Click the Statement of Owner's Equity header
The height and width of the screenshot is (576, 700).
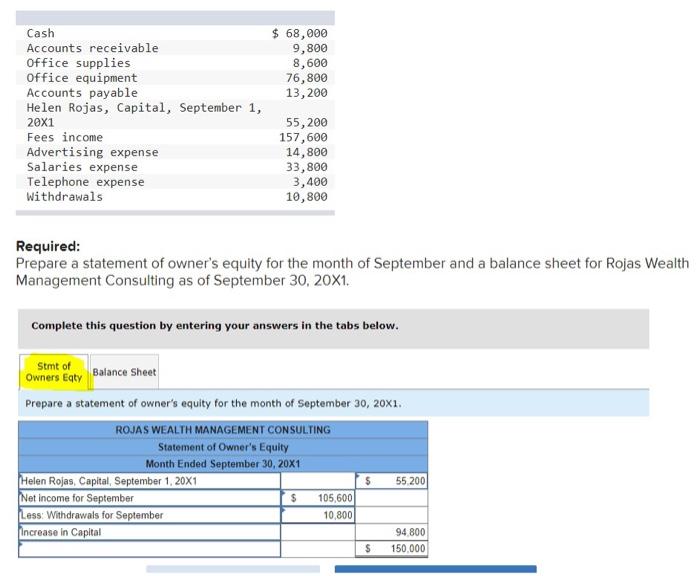tap(223, 447)
